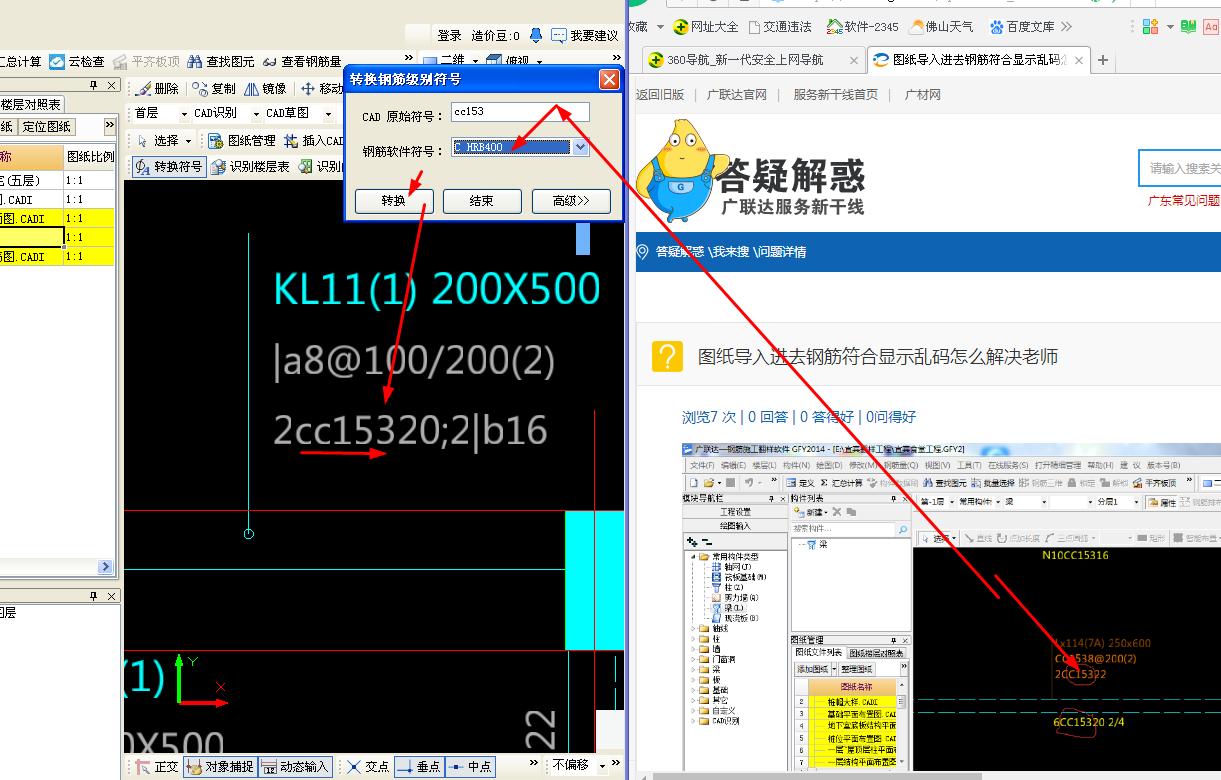The height and width of the screenshot is (780, 1221).
Task: Click the CAD原始符号 input field
Action: pos(520,112)
